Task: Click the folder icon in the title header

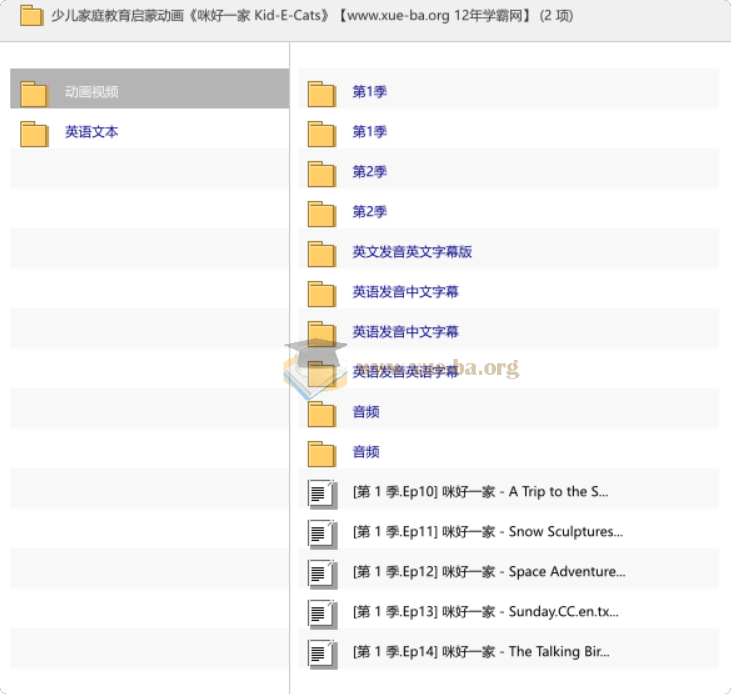Action: coord(31,16)
